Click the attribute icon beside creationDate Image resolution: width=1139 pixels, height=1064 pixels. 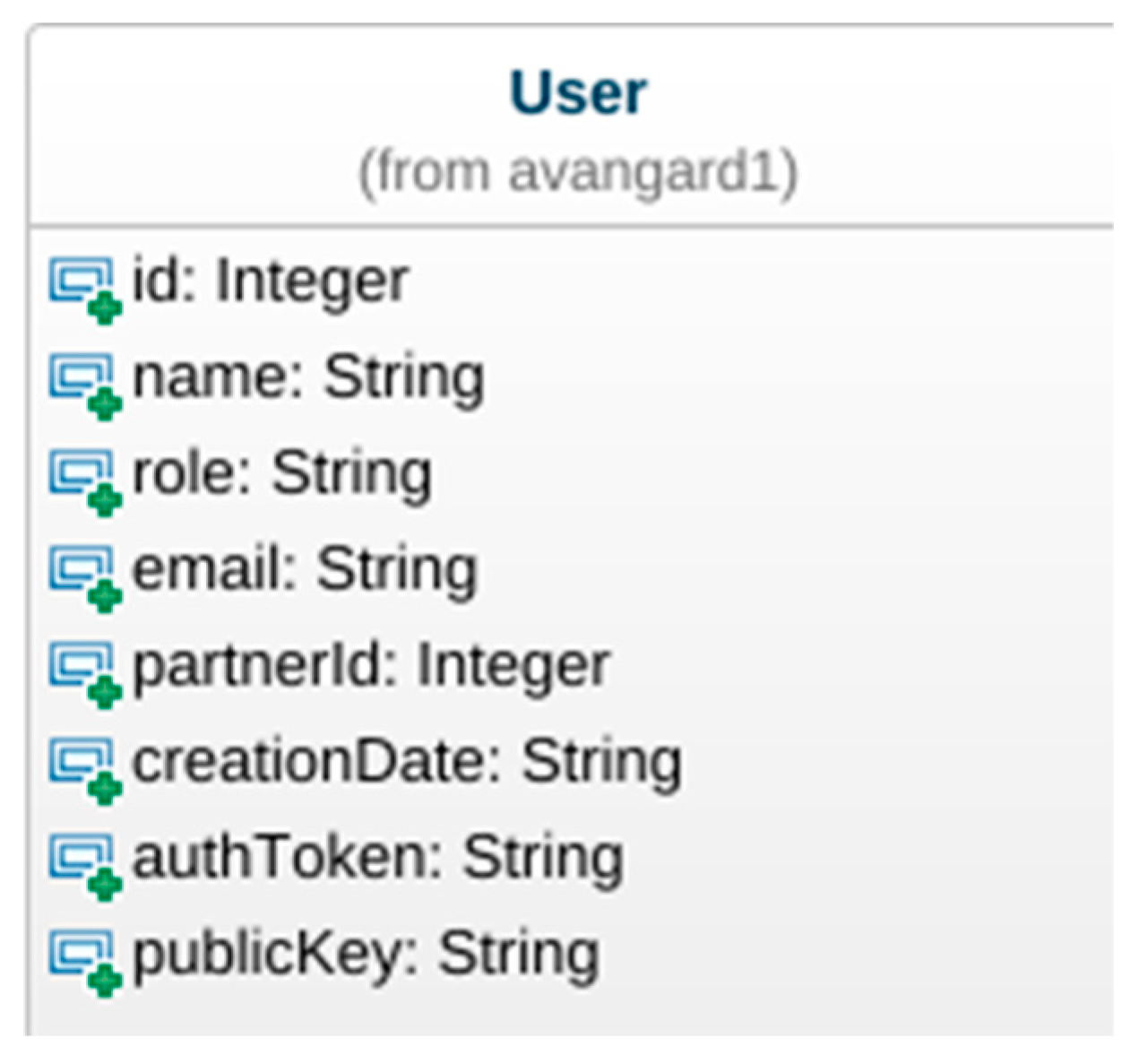pyautogui.click(x=84, y=770)
